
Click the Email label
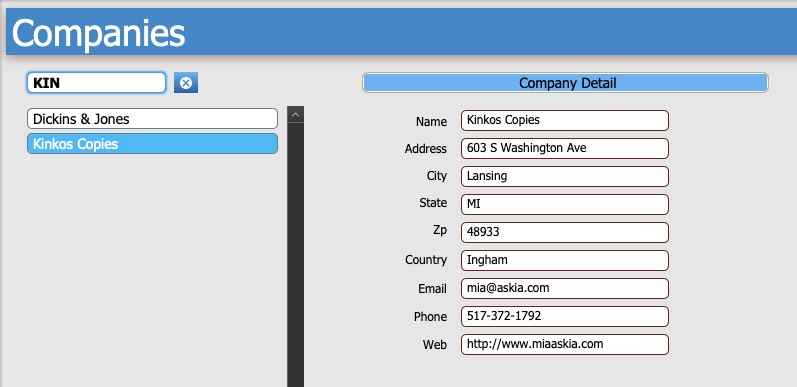pos(433,289)
